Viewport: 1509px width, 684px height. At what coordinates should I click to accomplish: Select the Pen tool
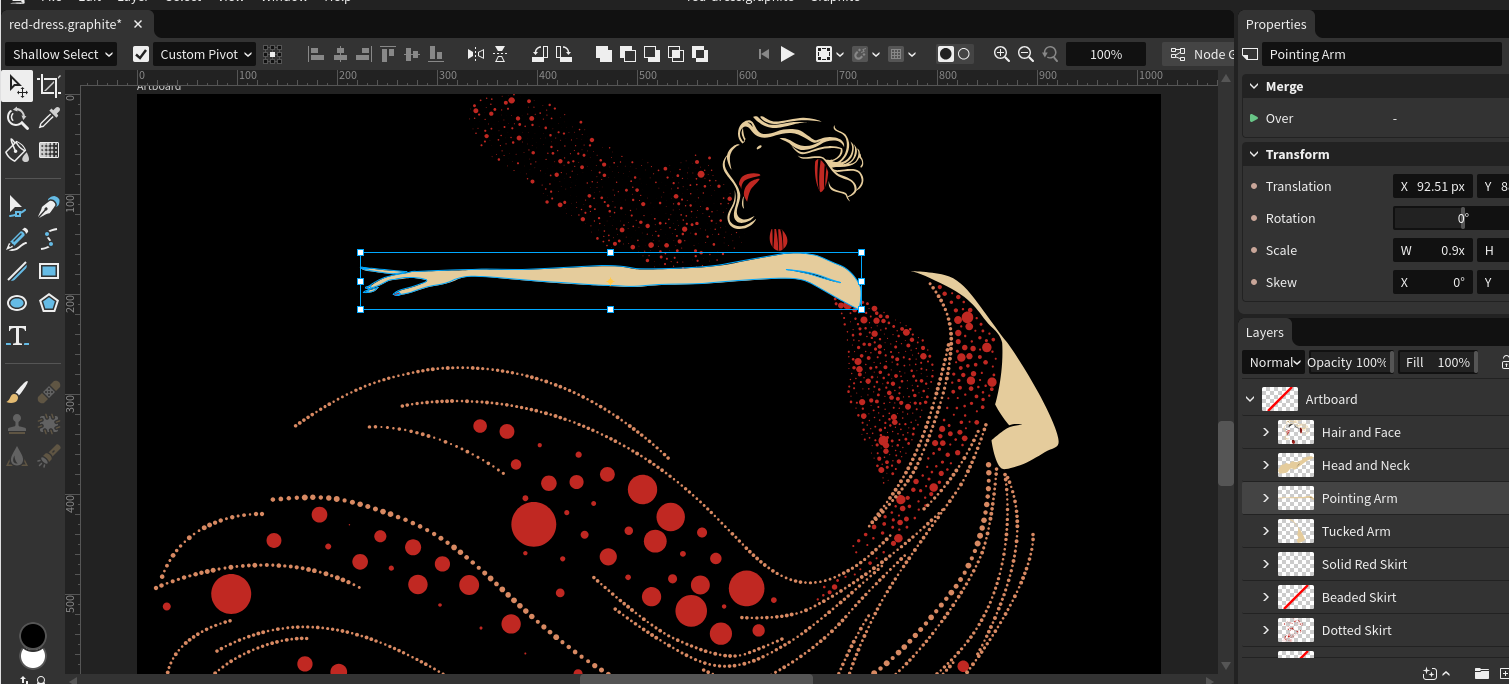point(48,207)
